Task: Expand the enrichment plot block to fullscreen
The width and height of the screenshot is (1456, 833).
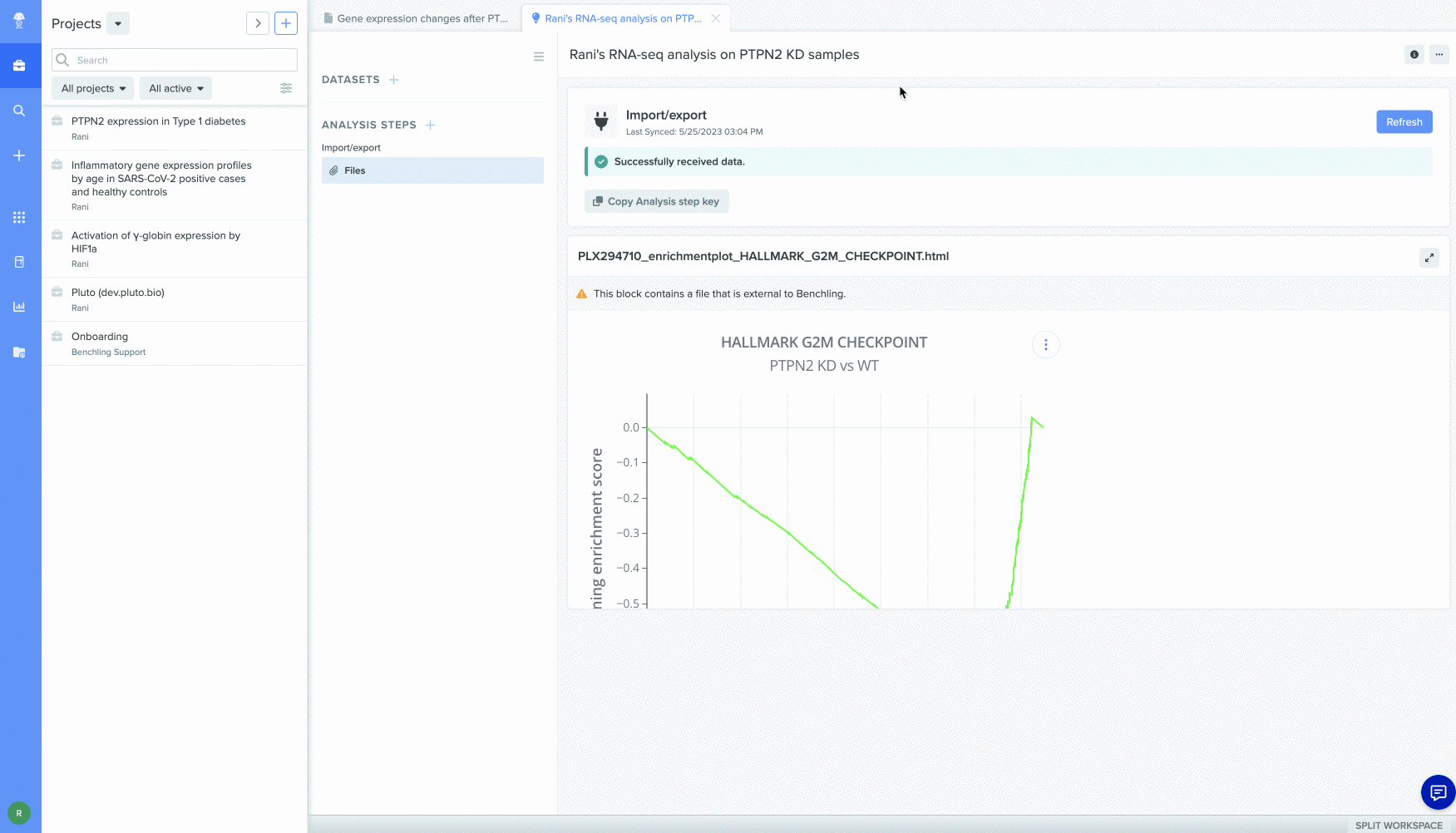Action: (x=1429, y=258)
